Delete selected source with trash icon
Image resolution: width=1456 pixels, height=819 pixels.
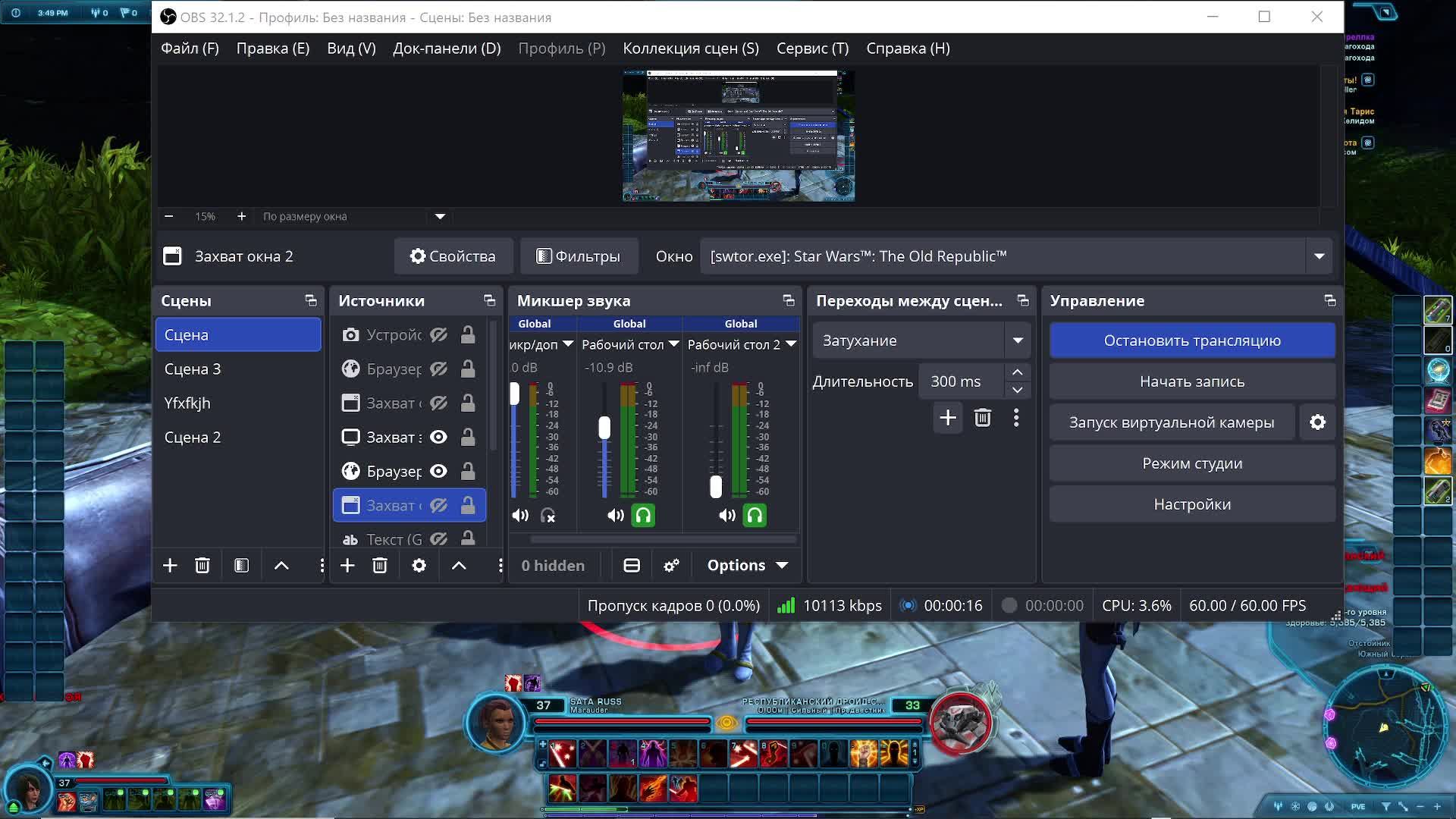pos(380,566)
